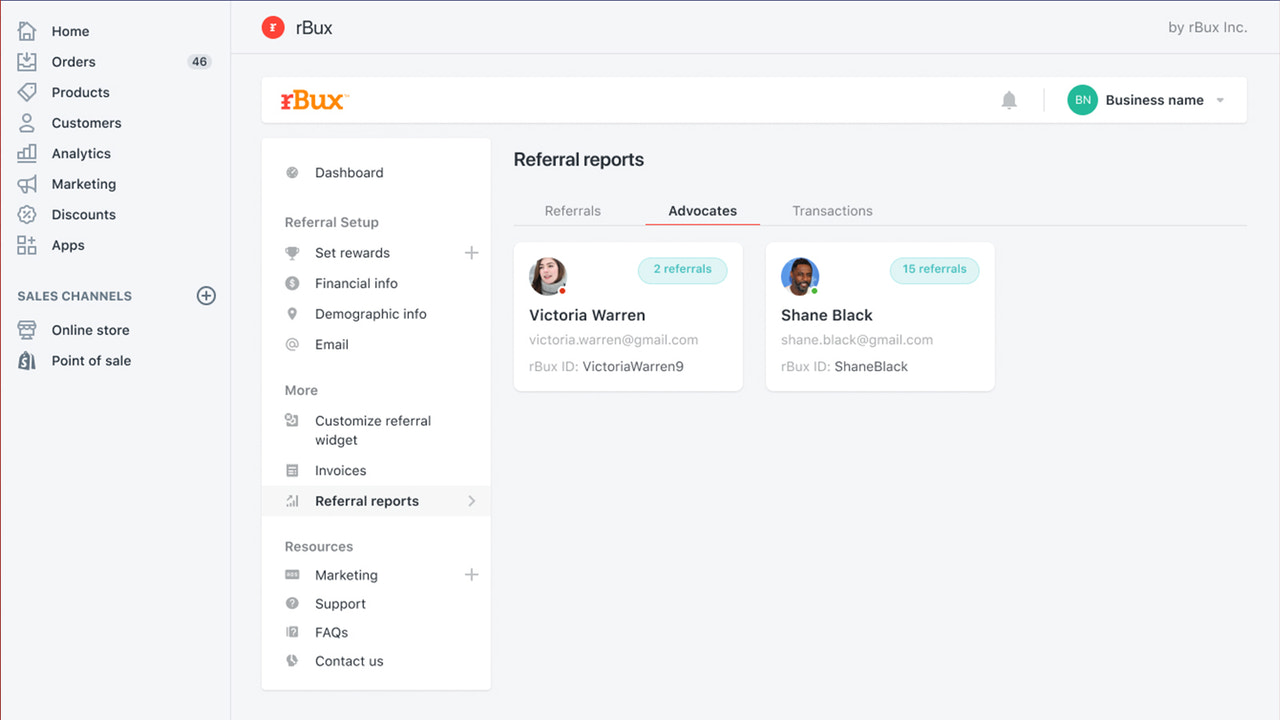Open the Email settings in rBux
This screenshot has height=720, width=1280.
[331, 344]
